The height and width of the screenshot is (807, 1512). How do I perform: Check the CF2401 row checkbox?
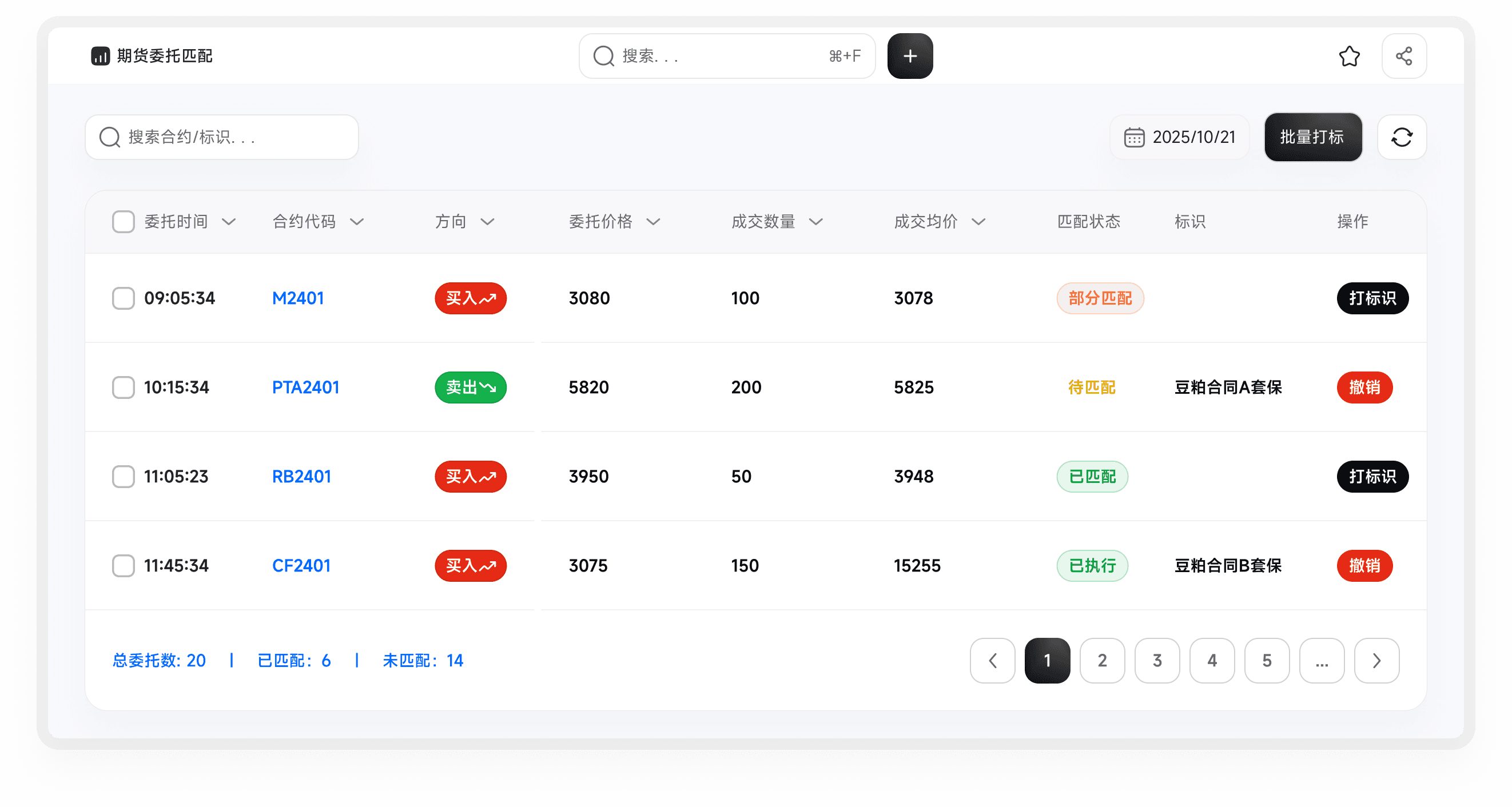pos(124,565)
